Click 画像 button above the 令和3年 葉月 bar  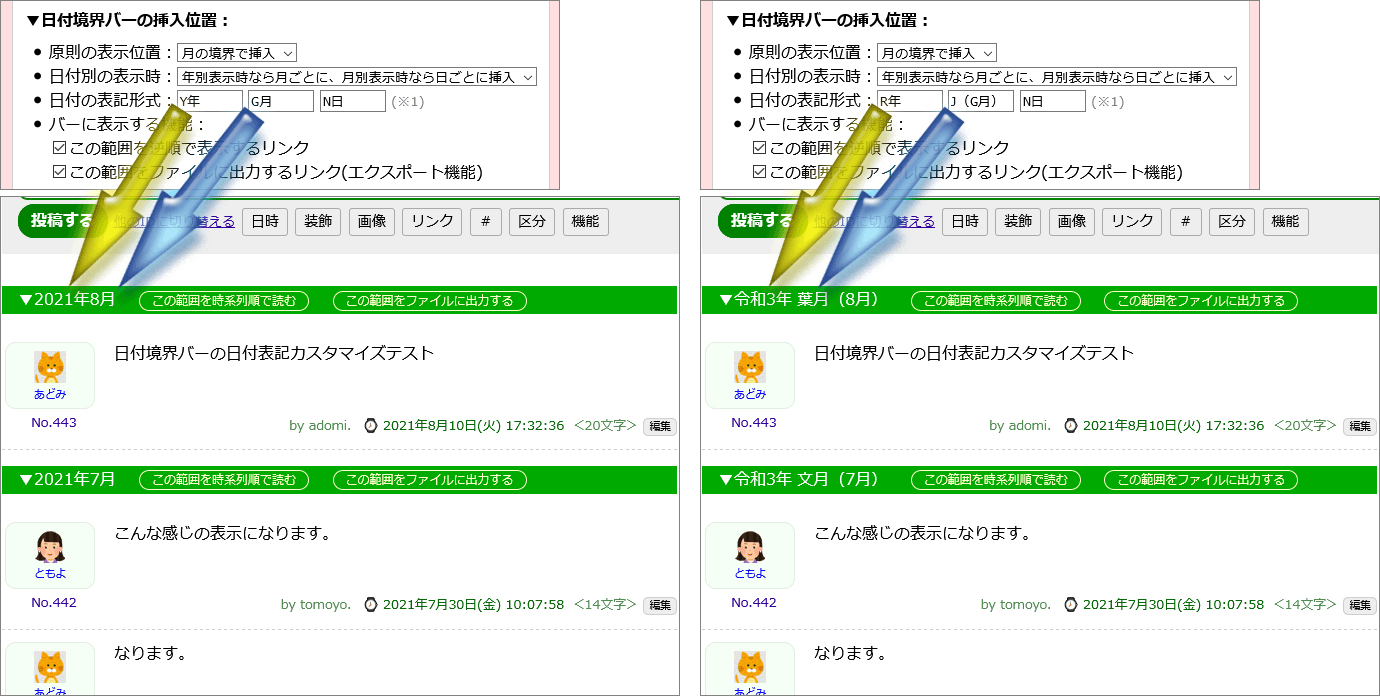tap(1072, 222)
